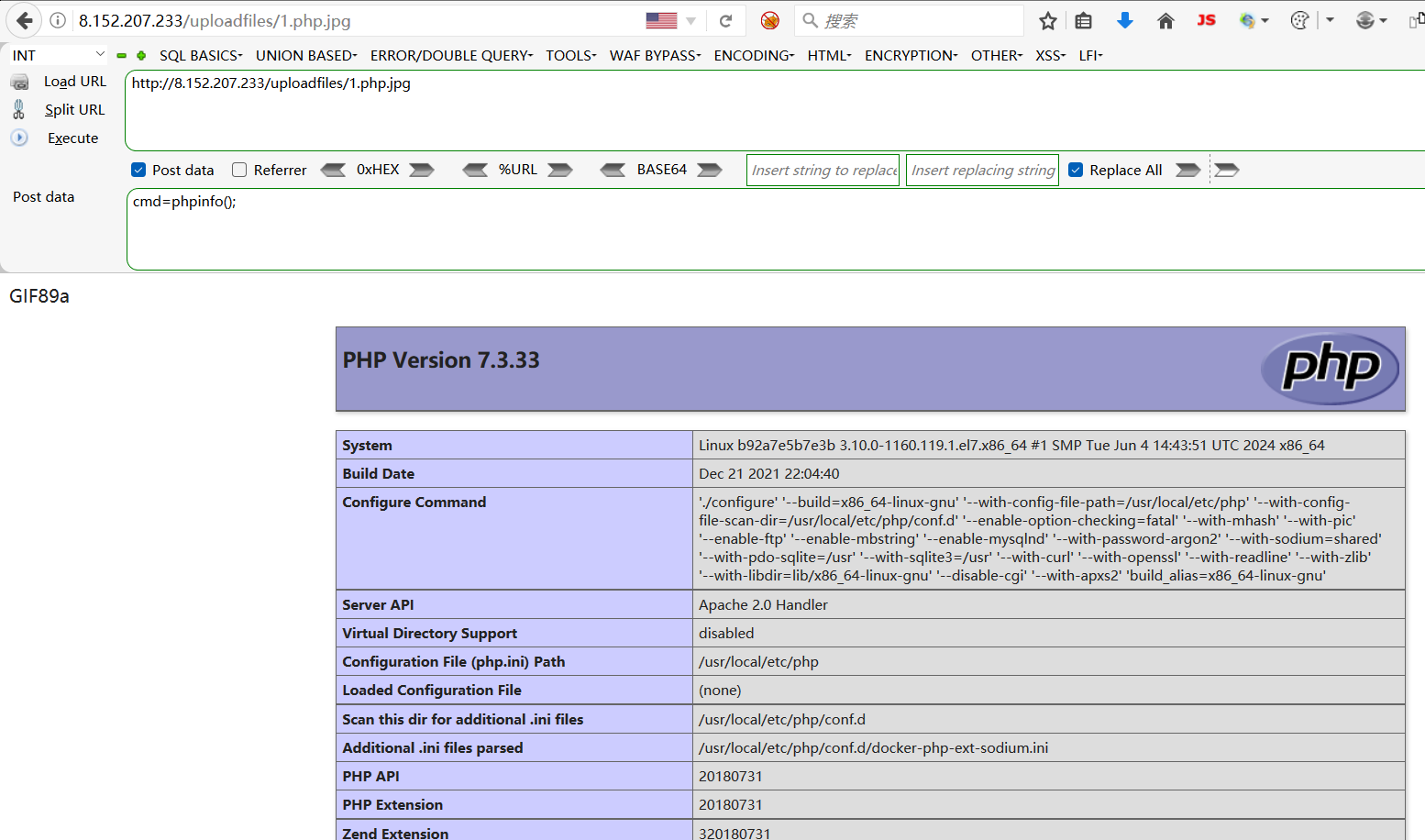Screen dimensions: 1425x840
Task: Click right arrow to encode %URL
Action: pos(560,170)
